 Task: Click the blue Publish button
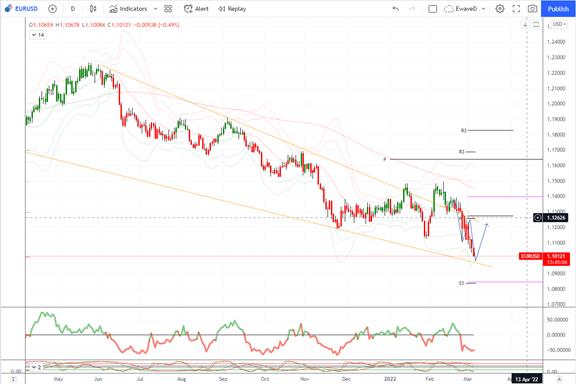click(x=558, y=9)
